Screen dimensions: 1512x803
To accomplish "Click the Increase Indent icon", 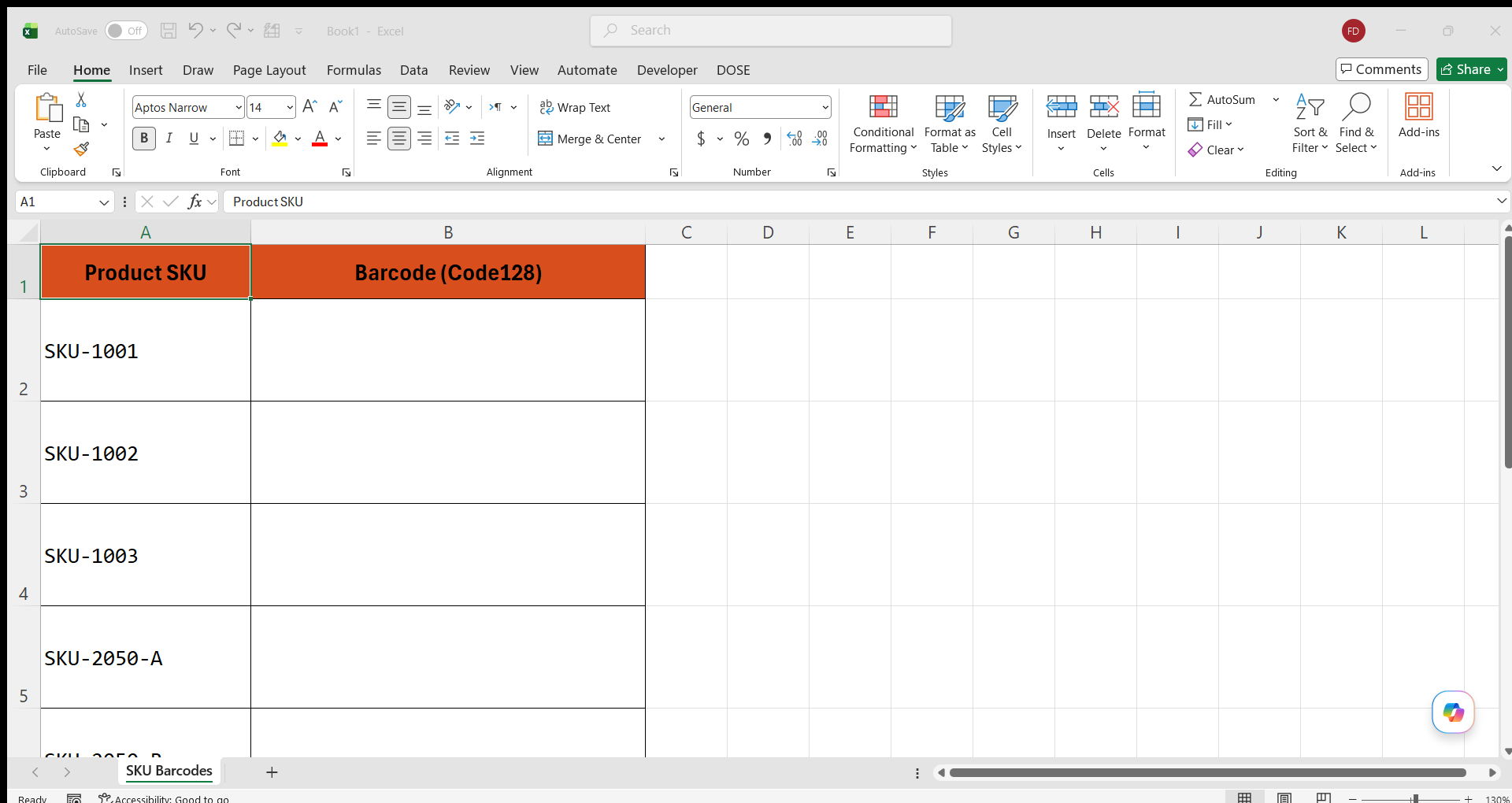I will pos(477,139).
